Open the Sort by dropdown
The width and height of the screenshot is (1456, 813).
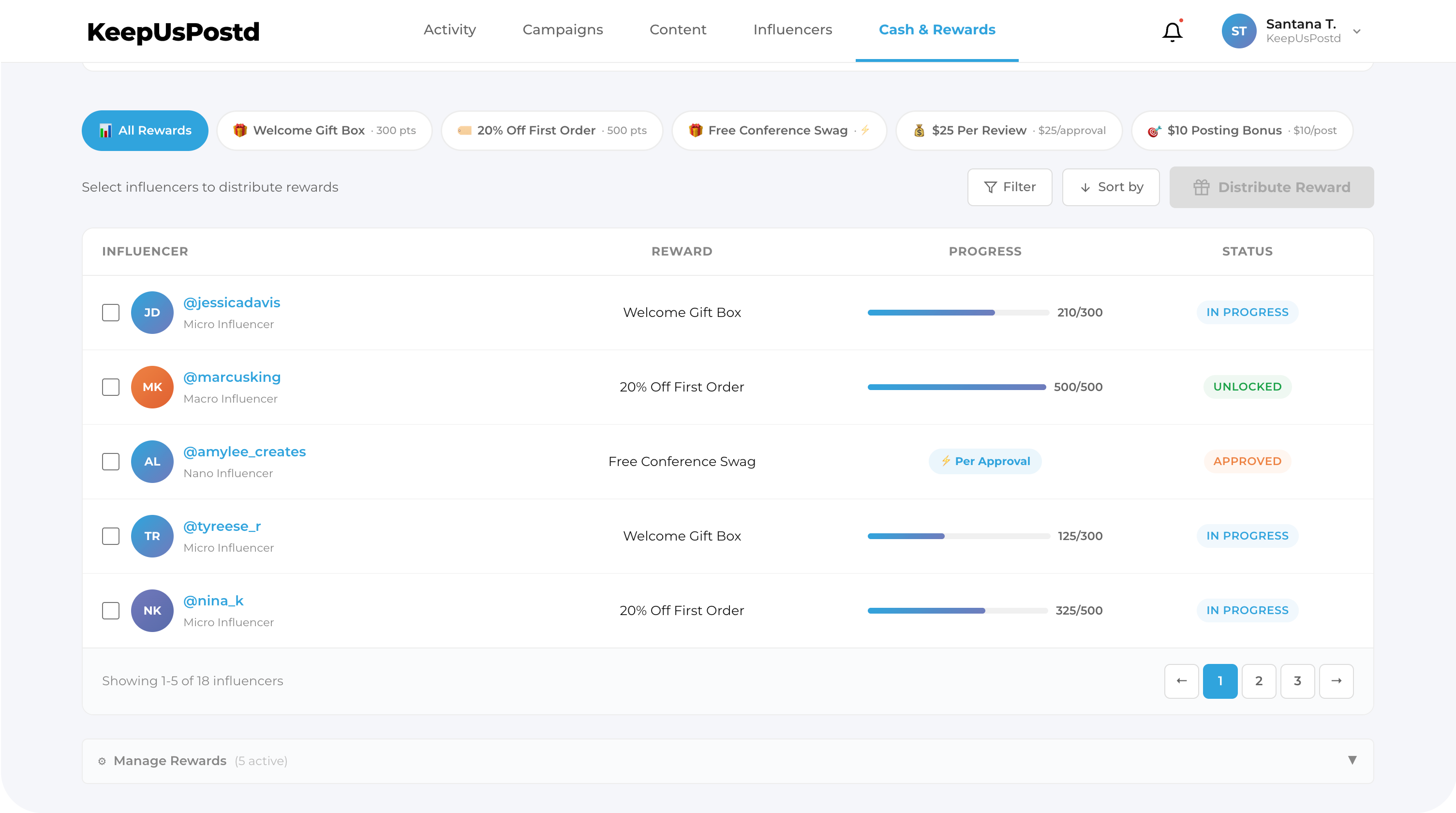click(x=1110, y=187)
